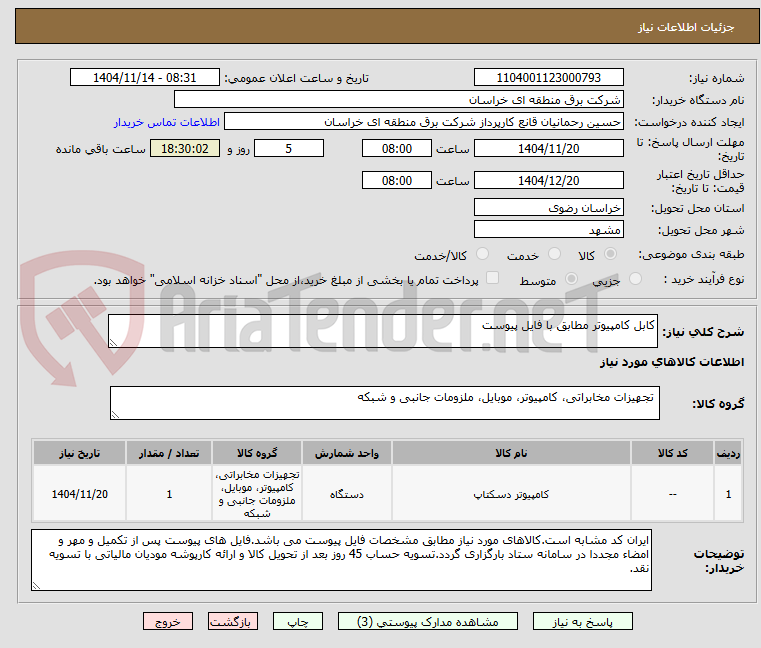Viewport: 761px width, 648px height.
Task: Click the دستگاه unit cell
Action: pos(347,494)
